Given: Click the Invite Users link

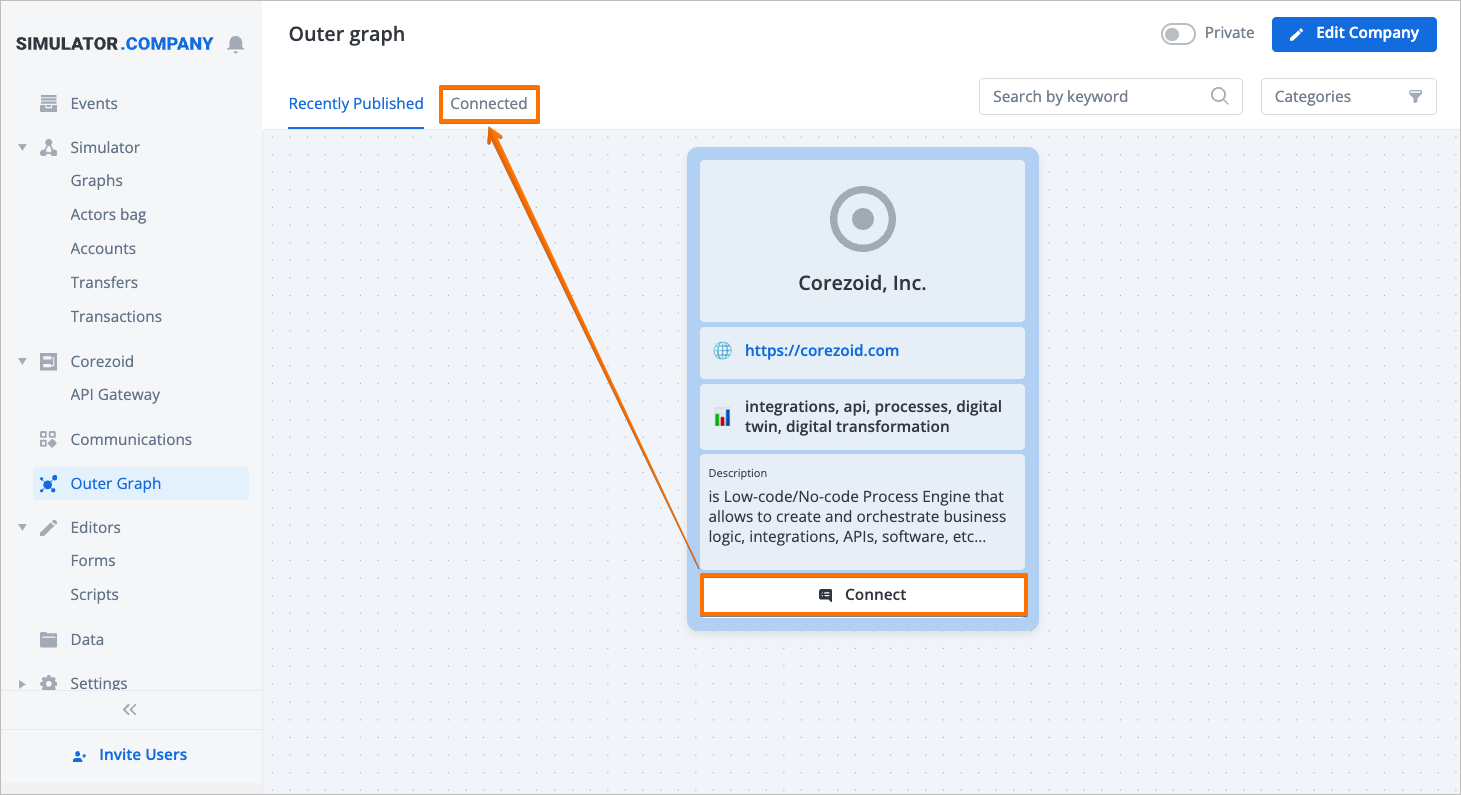Looking at the screenshot, I should coord(143,755).
